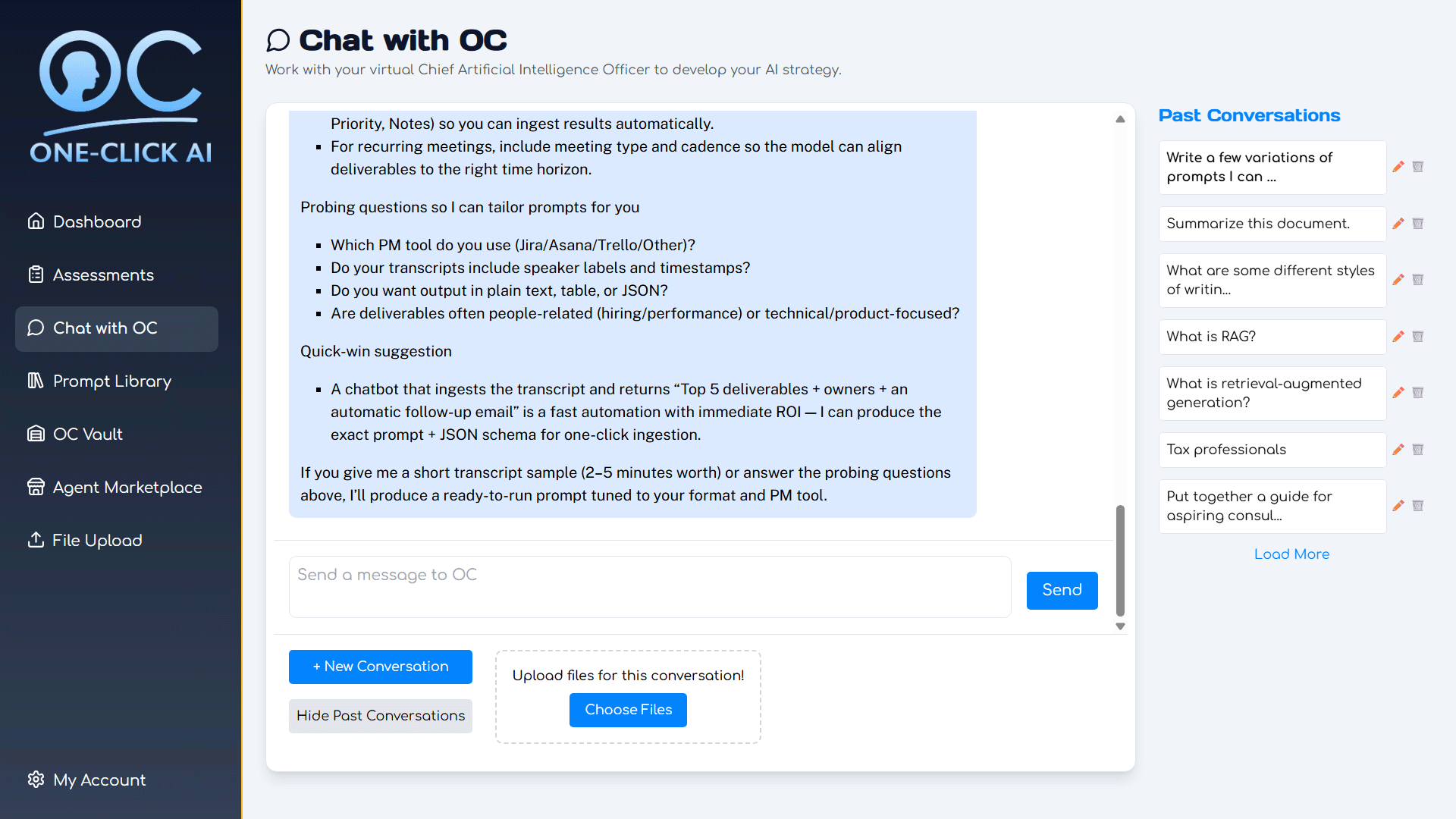Delete 'What is retrieval-augmented generation?' conversation

pyautogui.click(x=1418, y=393)
